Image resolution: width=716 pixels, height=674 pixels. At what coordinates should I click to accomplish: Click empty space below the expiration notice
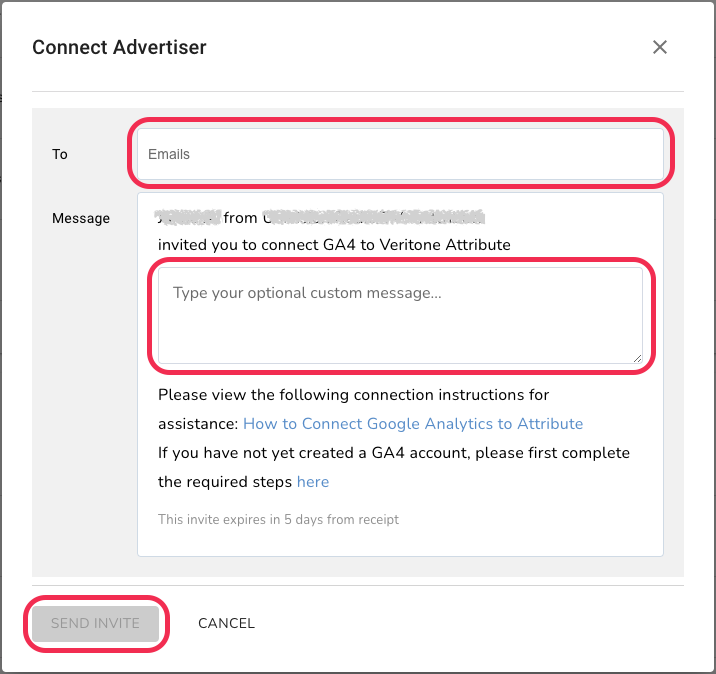(x=400, y=541)
